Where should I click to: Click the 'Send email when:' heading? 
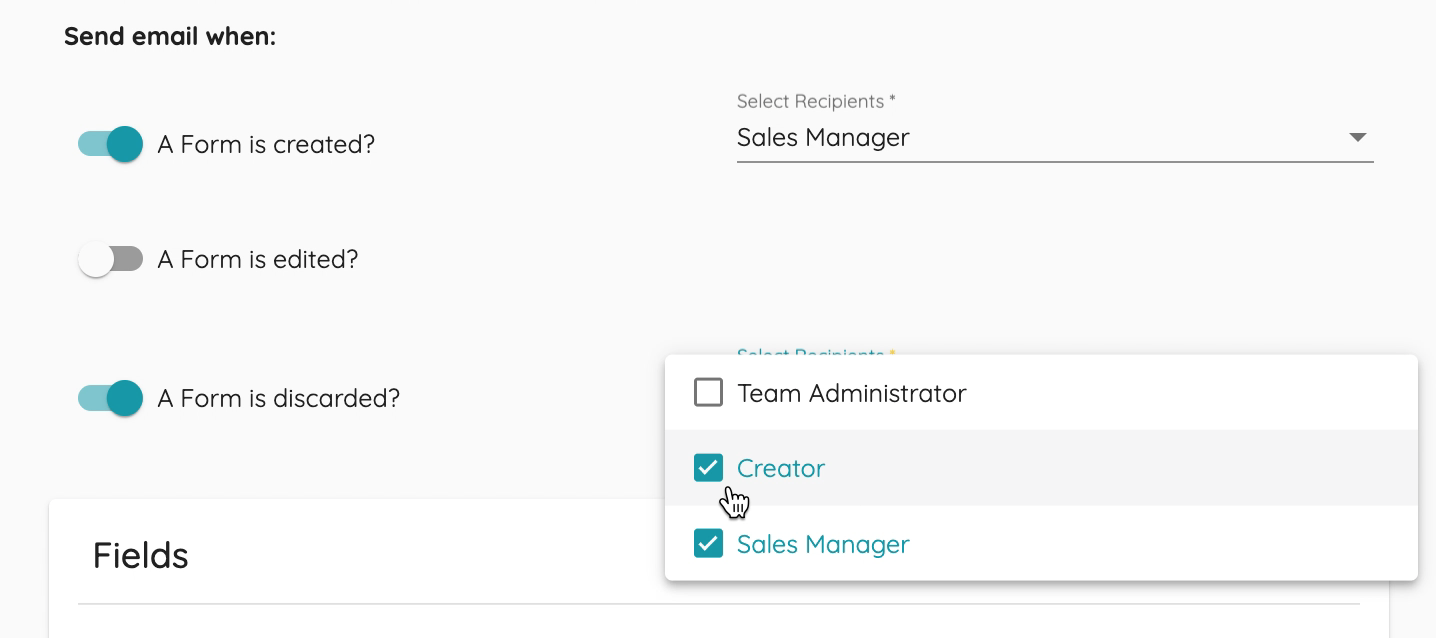click(x=170, y=37)
